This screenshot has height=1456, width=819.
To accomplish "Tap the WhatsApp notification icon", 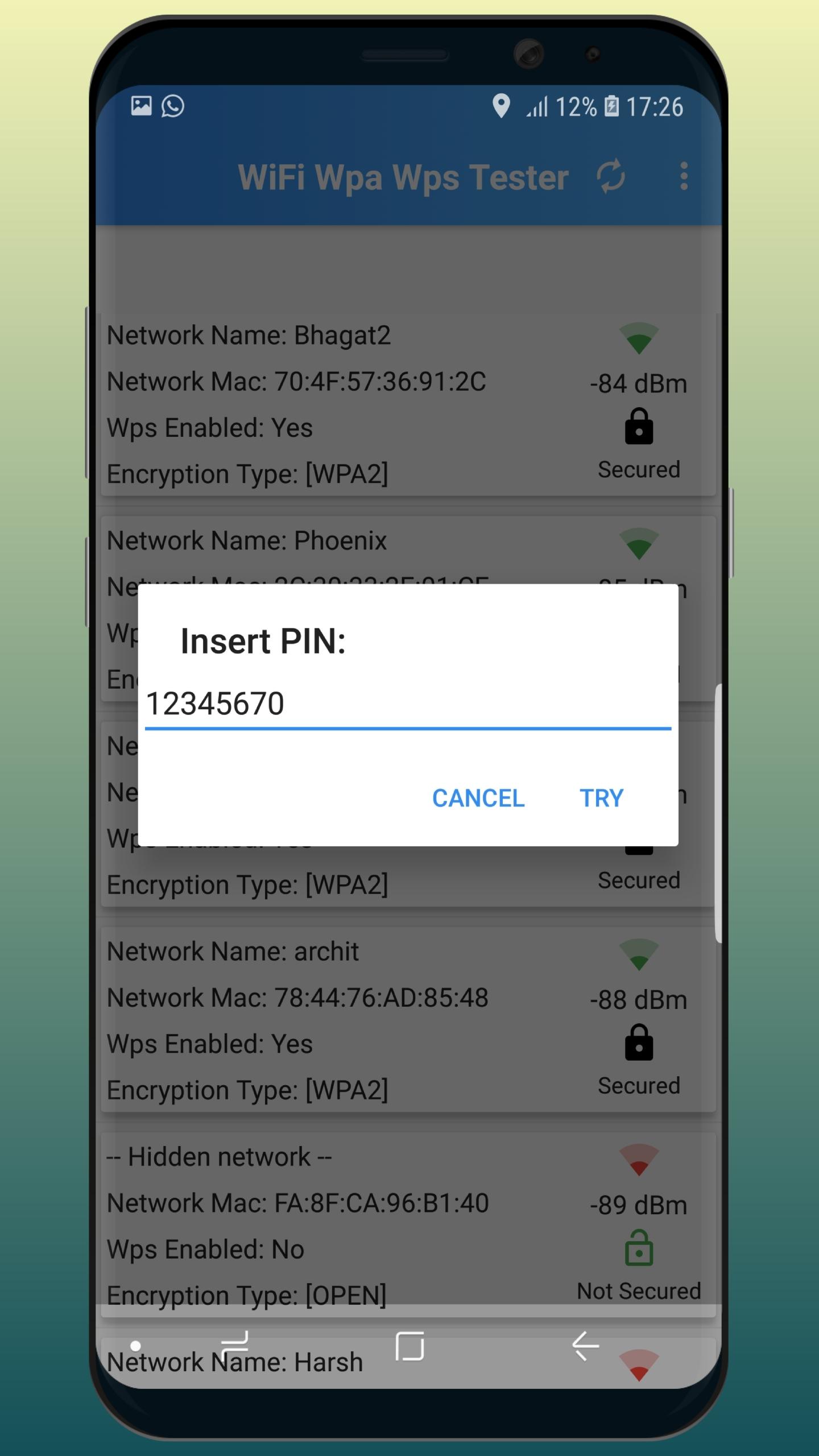I will pos(172,106).
